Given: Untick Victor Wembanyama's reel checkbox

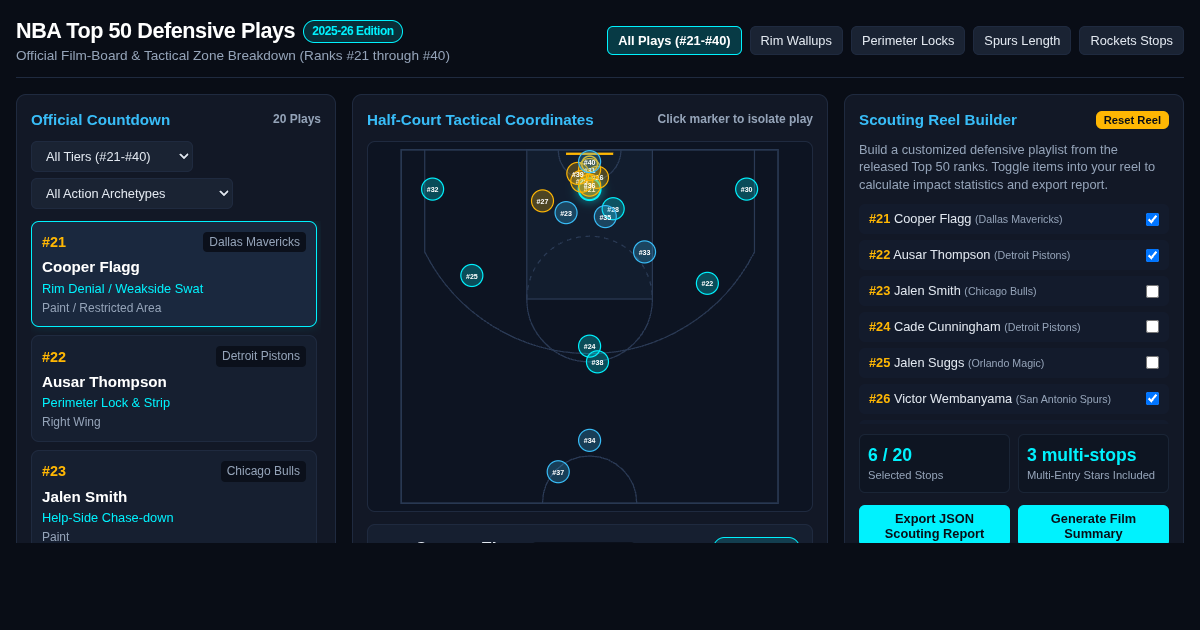Looking at the screenshot, I should (1152, 398).
